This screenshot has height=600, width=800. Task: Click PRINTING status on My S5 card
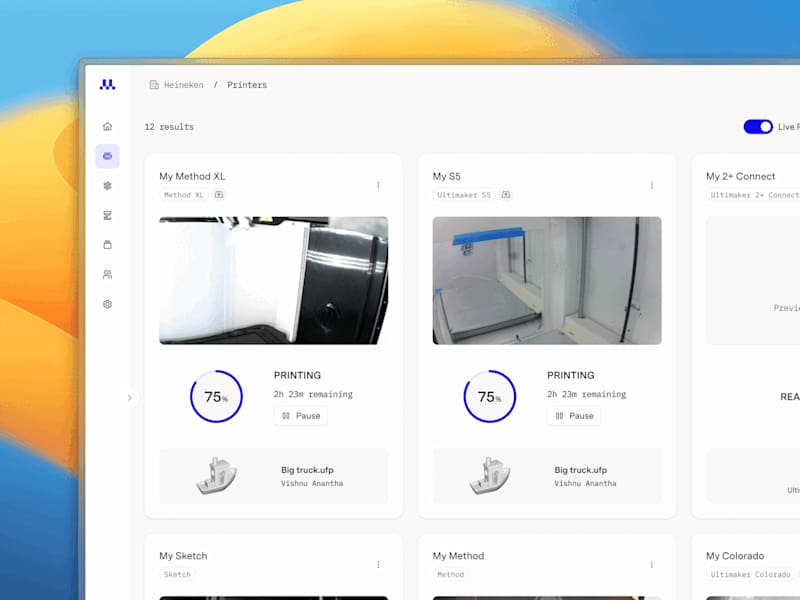[x=571, y=375]
